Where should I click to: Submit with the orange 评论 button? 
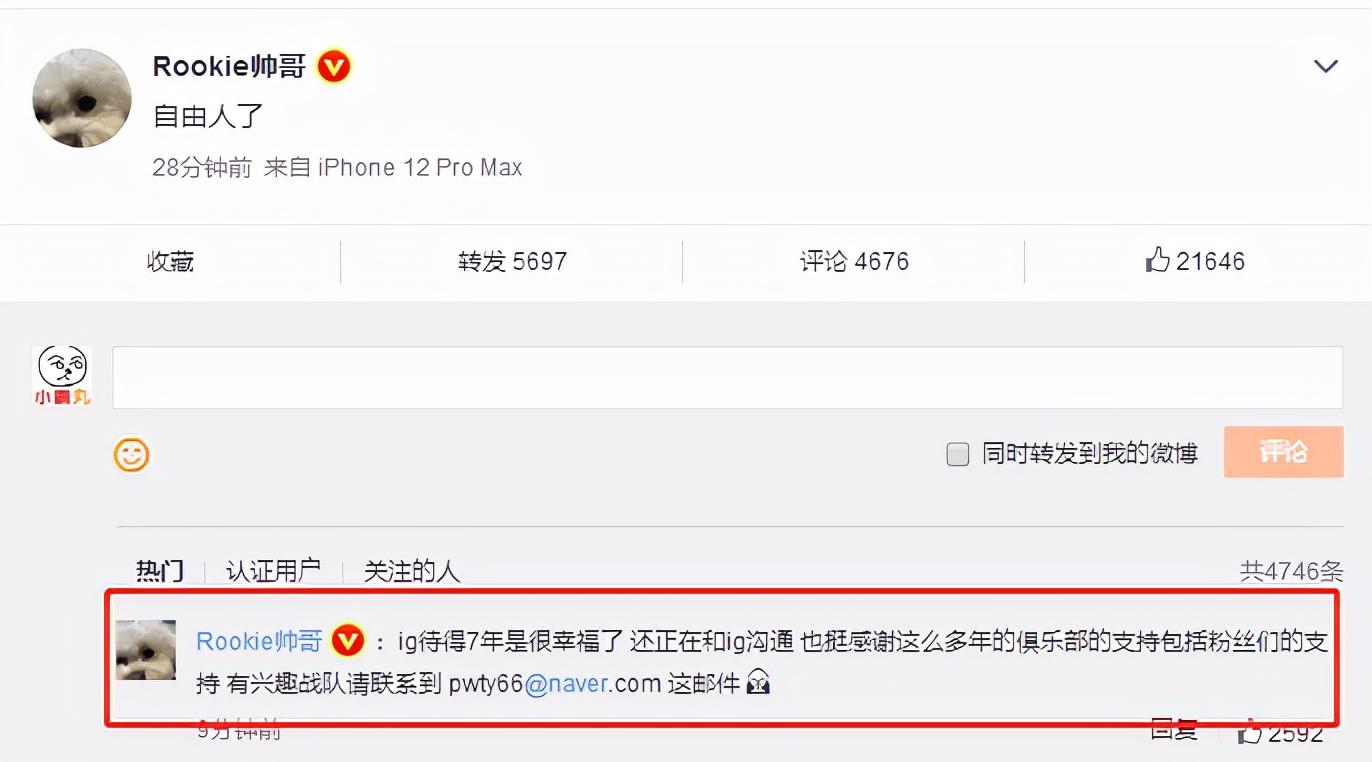coord(1283,452)
